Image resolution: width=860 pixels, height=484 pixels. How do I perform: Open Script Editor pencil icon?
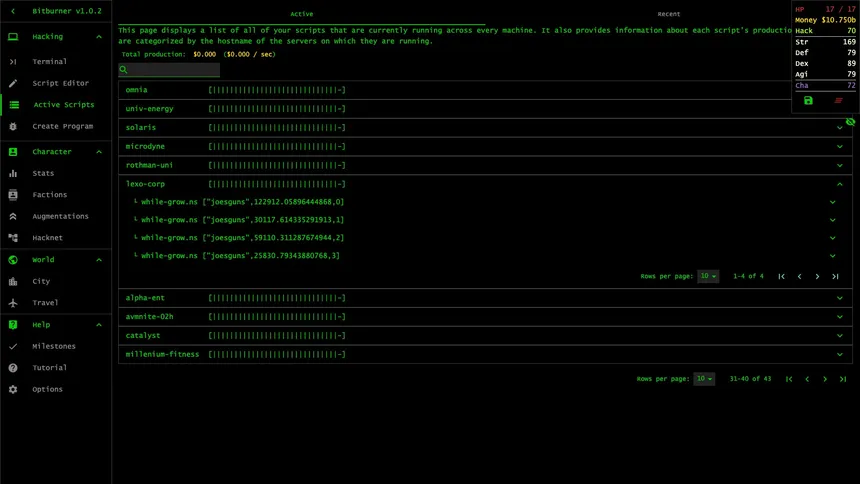pyautogui.click(x=13, y=83)
